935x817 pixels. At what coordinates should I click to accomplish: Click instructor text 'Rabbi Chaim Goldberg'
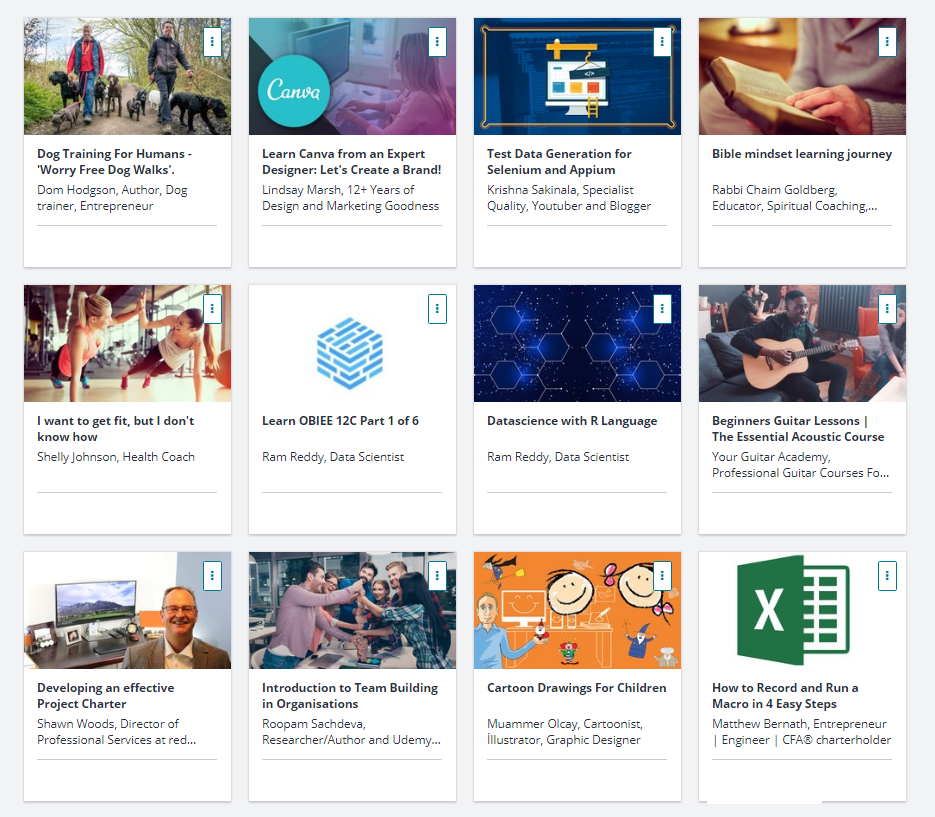[794, 198]
